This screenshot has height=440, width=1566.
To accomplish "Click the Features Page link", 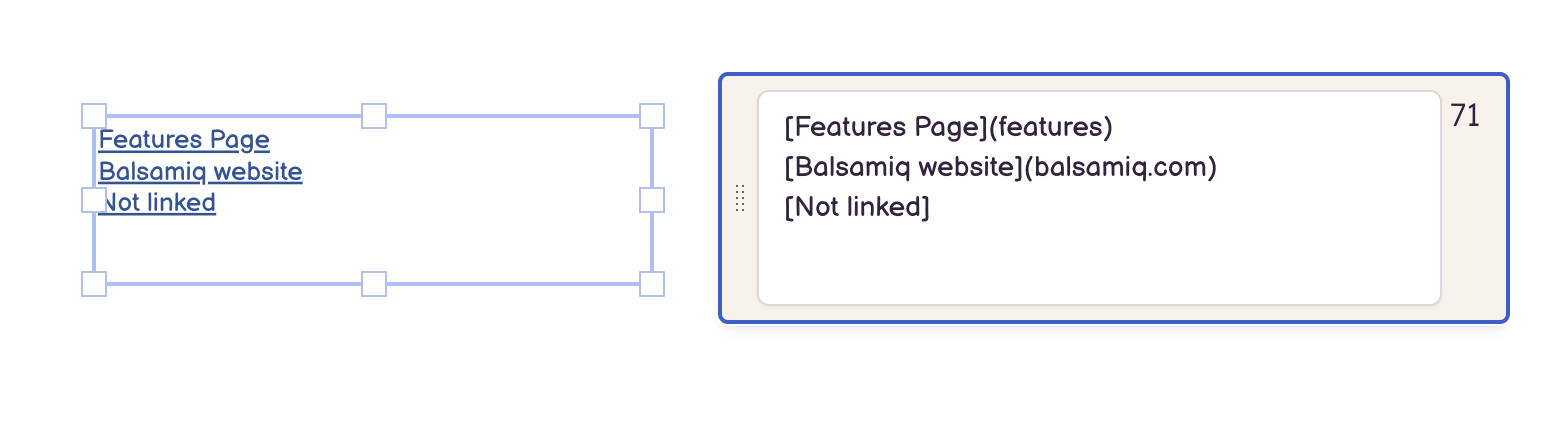I will (184, 139).
